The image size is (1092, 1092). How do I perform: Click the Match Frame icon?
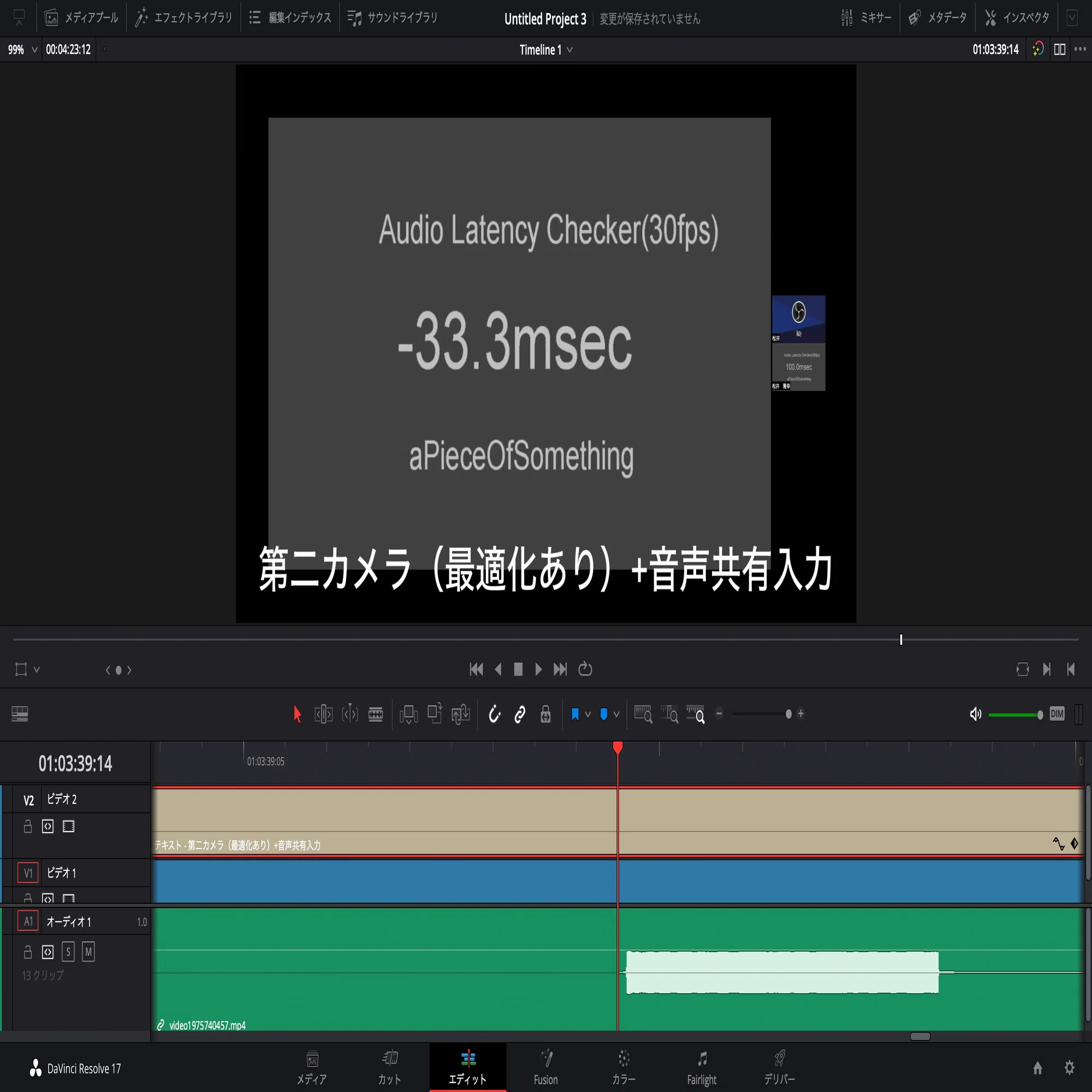1023,670
